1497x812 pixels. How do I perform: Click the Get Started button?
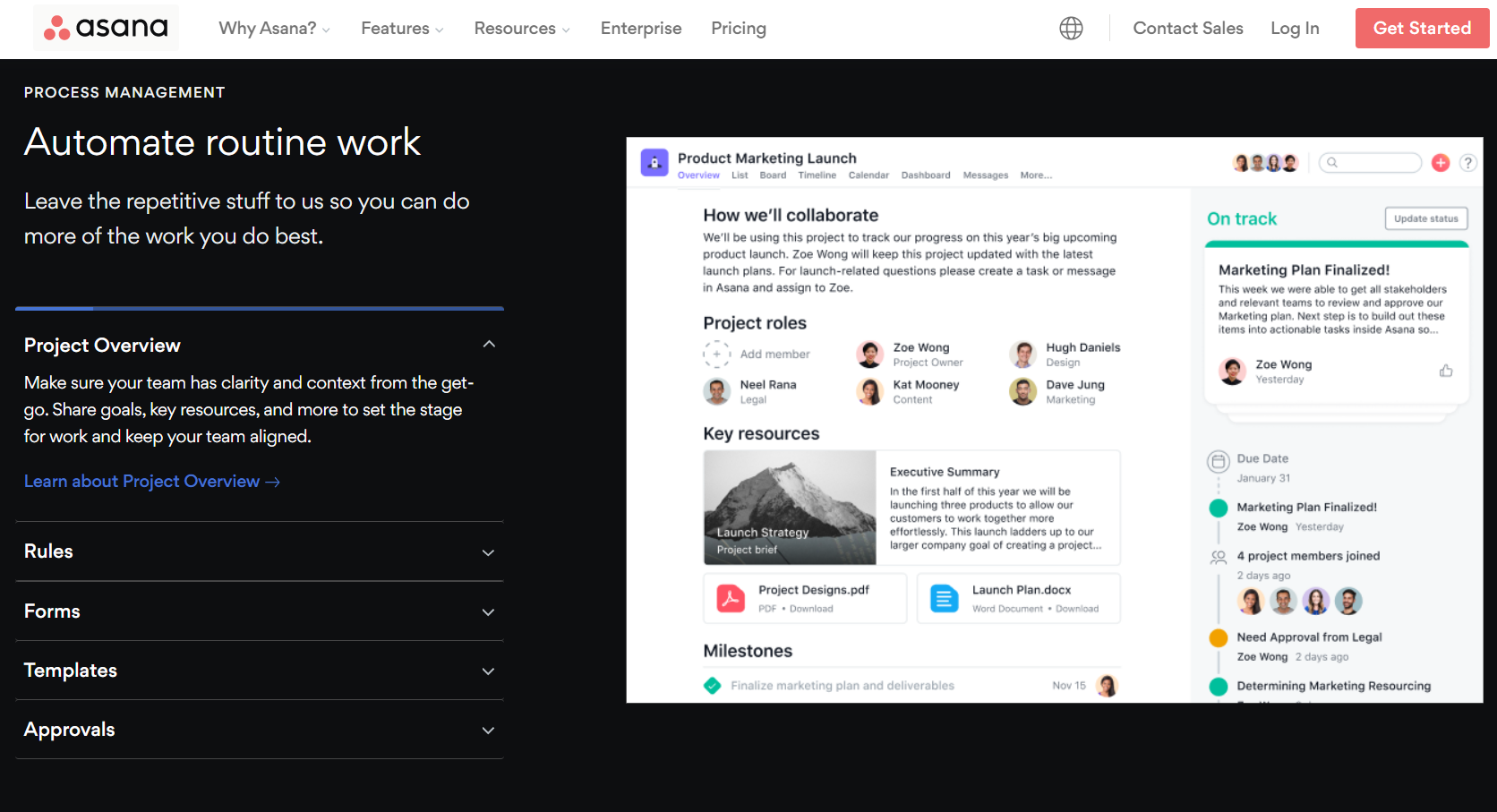click(x=1423, y=28)
